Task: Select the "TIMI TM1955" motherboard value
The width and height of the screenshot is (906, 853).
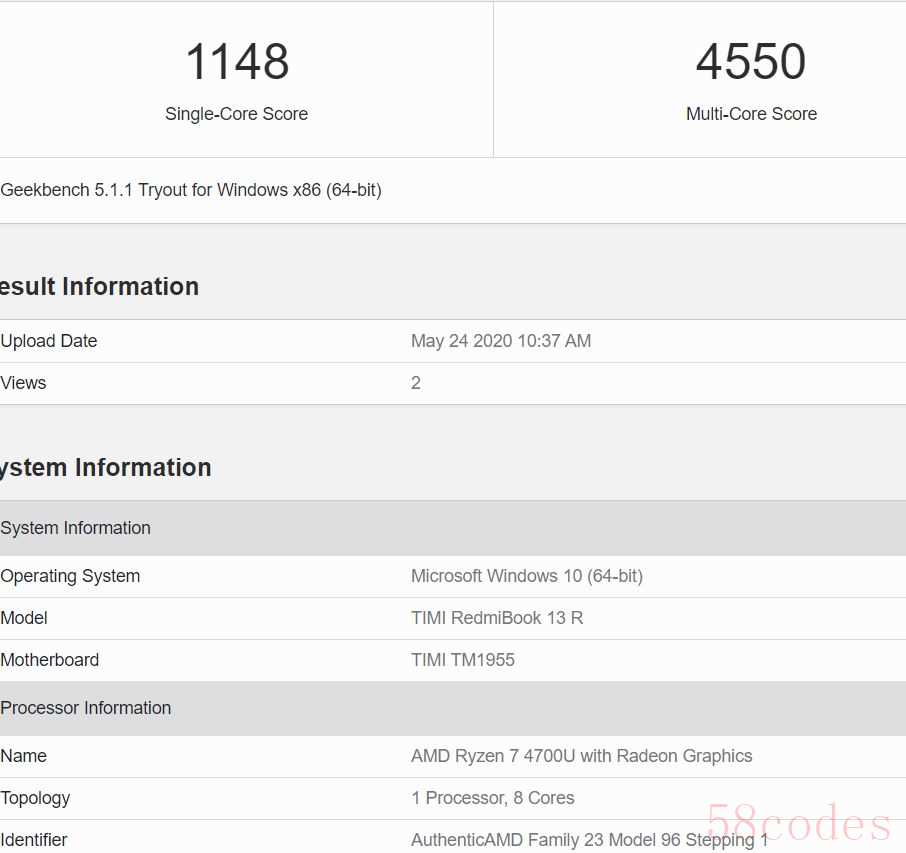Action: tap(463, 660)
